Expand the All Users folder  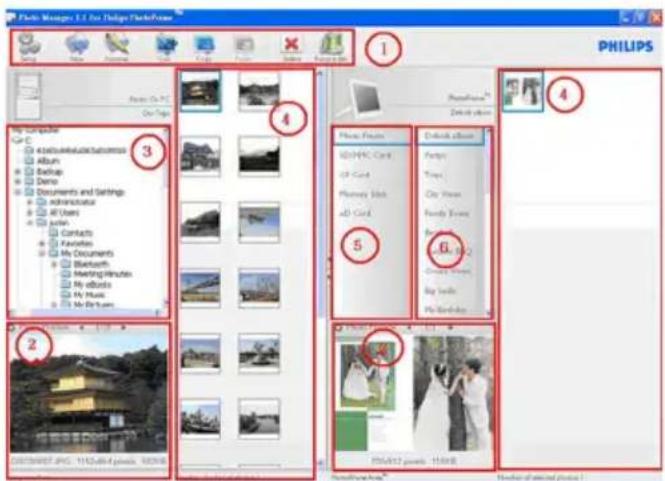click(x=30, y=212)
